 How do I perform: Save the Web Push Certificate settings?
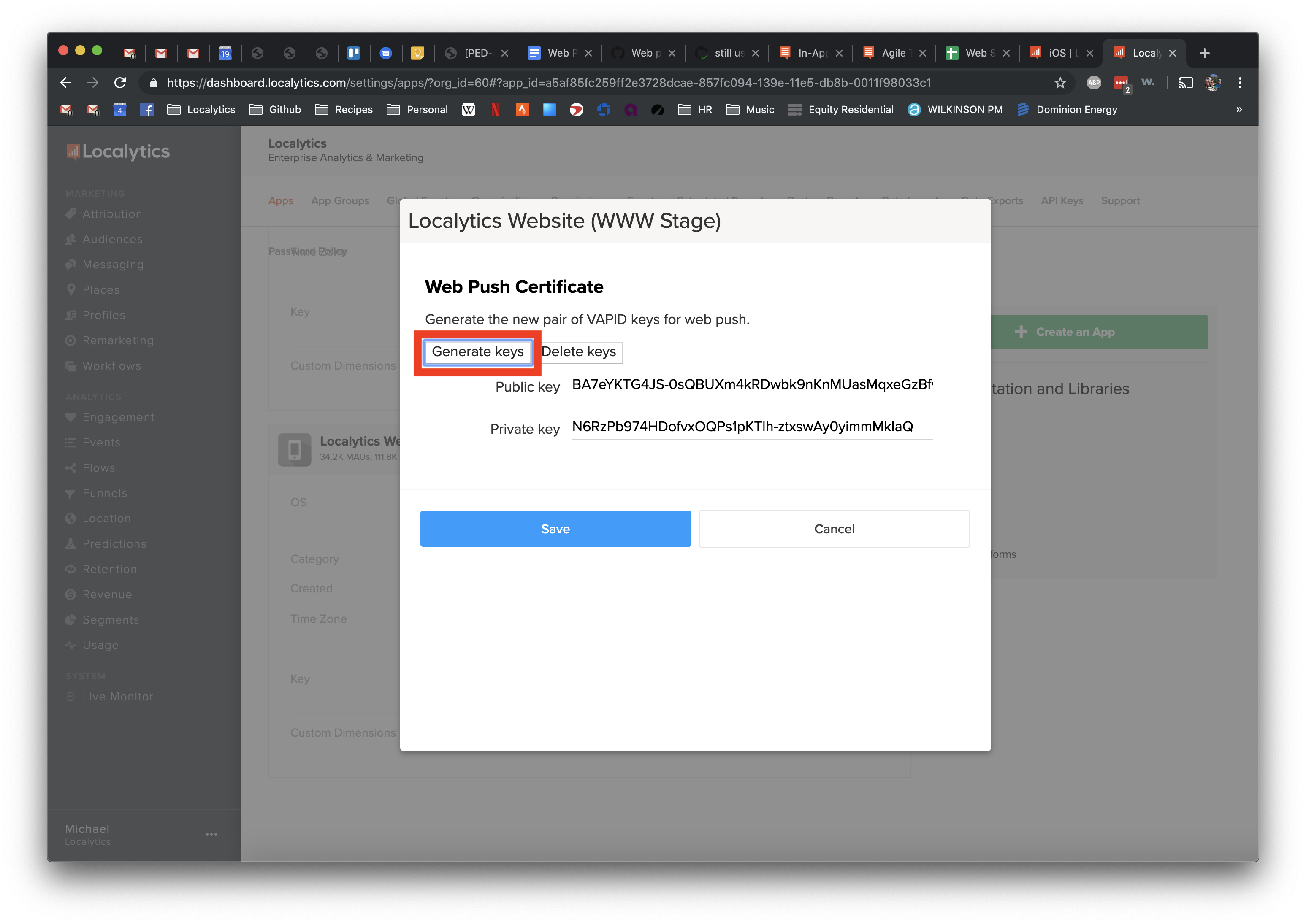(x=555, y=529)
